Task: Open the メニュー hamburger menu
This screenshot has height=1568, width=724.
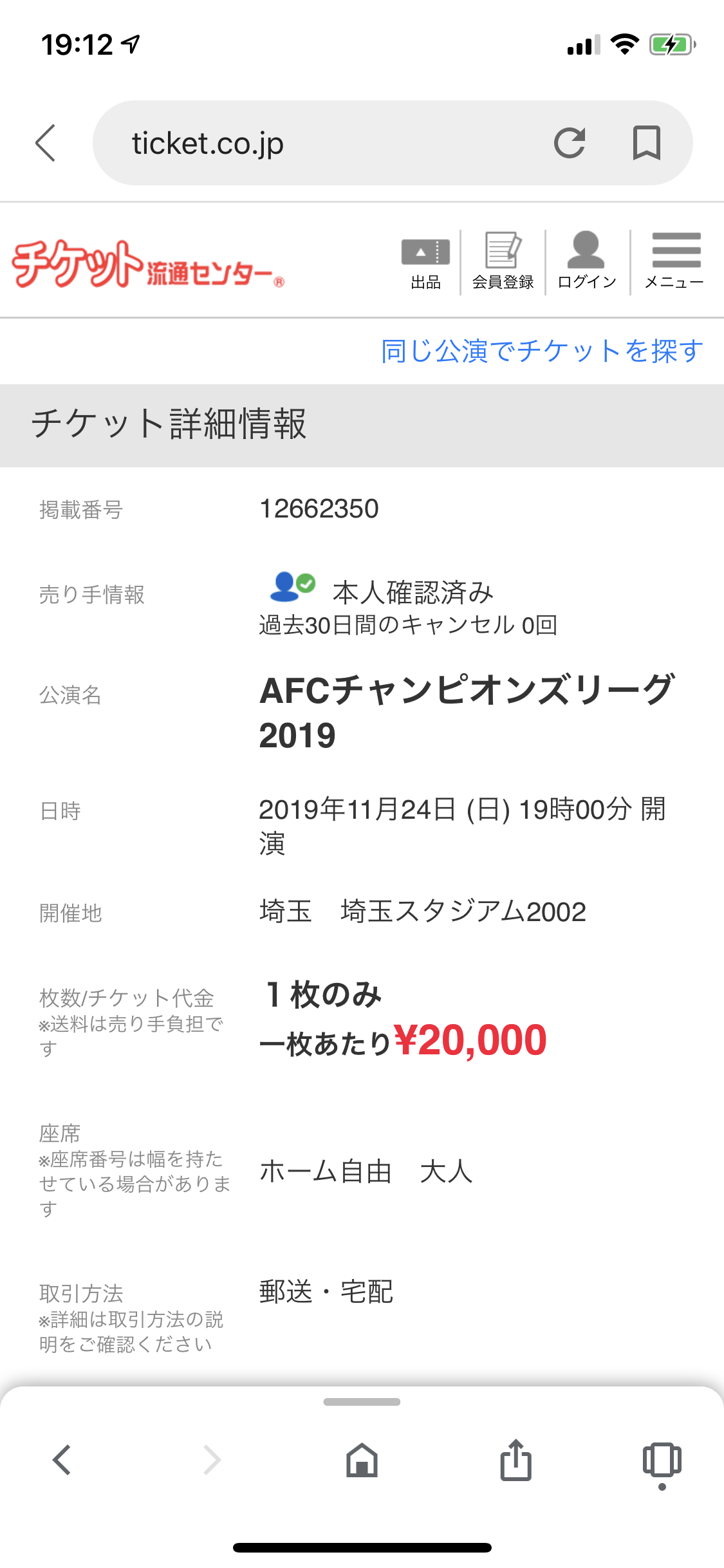Action: click(675, 262)
